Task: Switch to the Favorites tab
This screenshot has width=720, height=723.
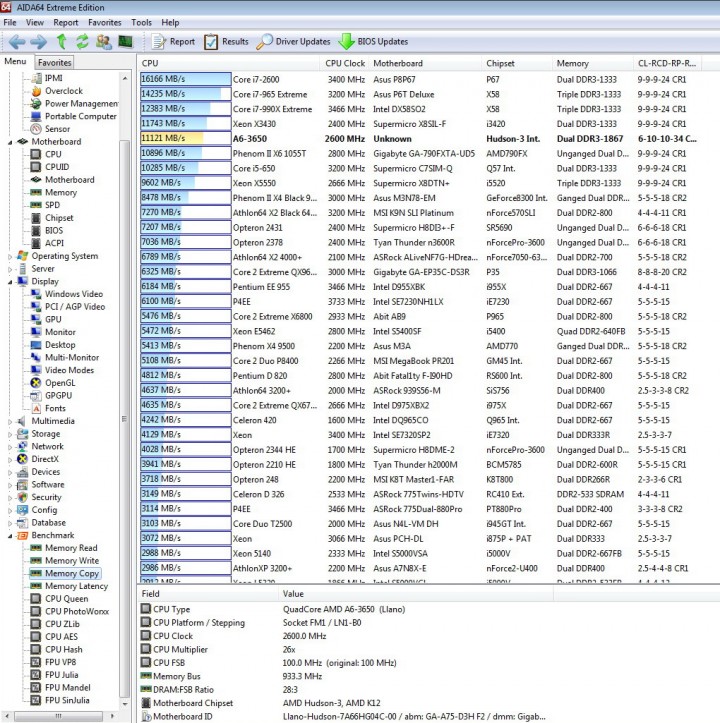Action: pyautogui.click(x=54, y=62)
